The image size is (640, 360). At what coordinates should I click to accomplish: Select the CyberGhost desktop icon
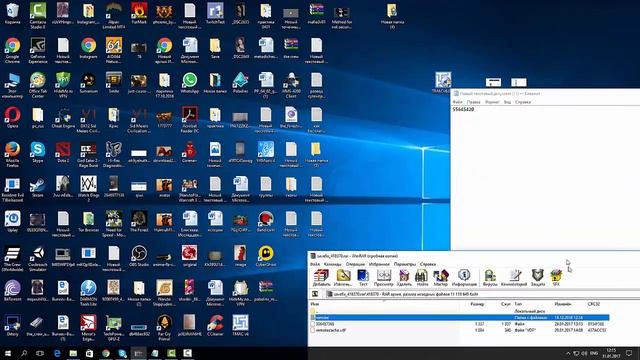click(266, 256)
